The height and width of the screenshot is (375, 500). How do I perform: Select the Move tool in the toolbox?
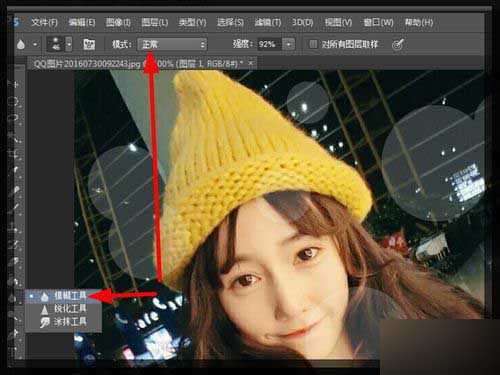(15, 84)
